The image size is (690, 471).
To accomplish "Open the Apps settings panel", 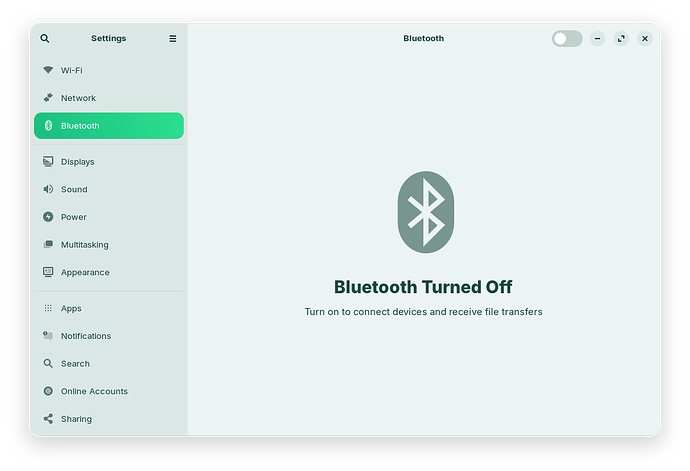I will point(71,309).
